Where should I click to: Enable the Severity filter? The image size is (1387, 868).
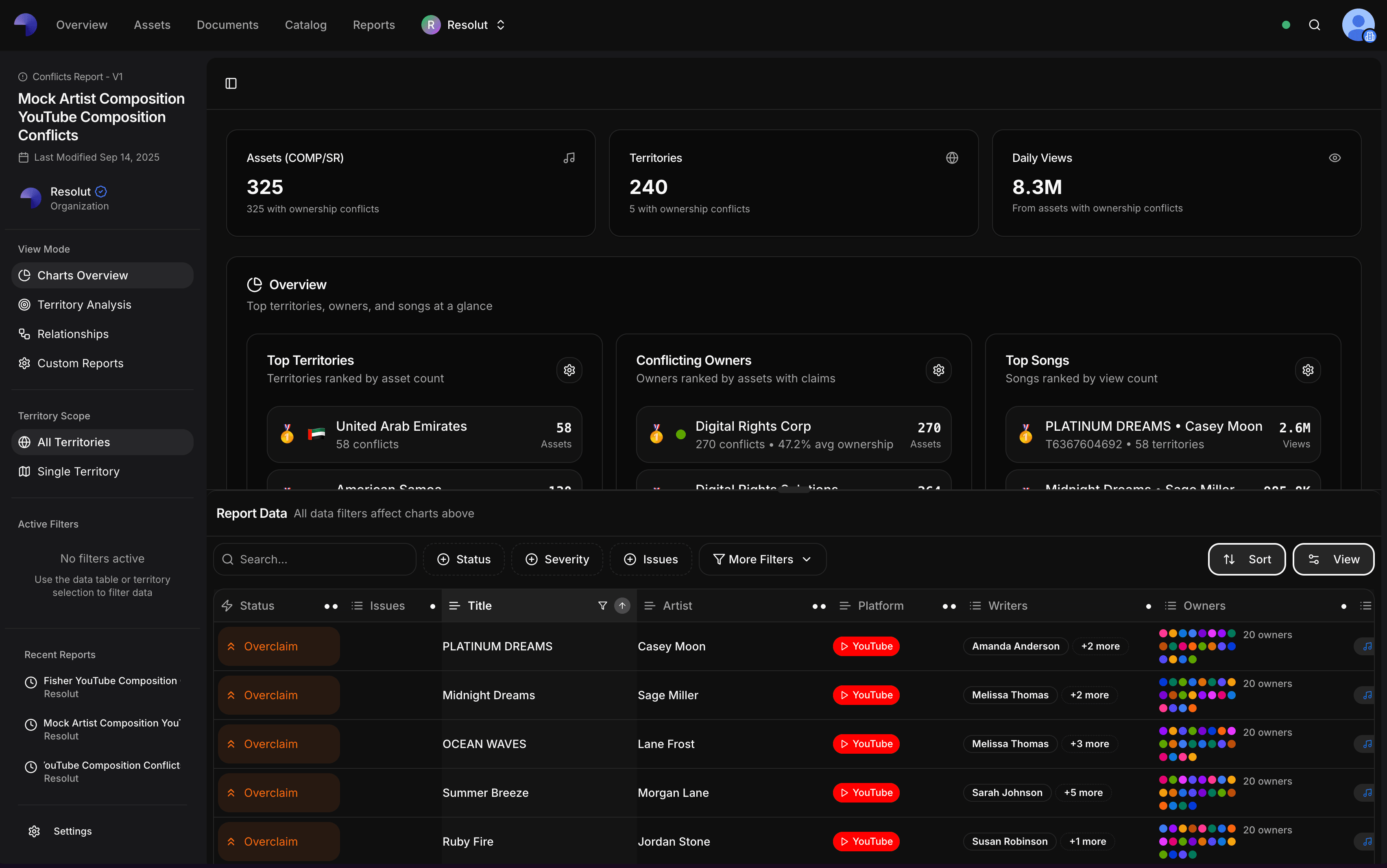click(x=556, y=558)
